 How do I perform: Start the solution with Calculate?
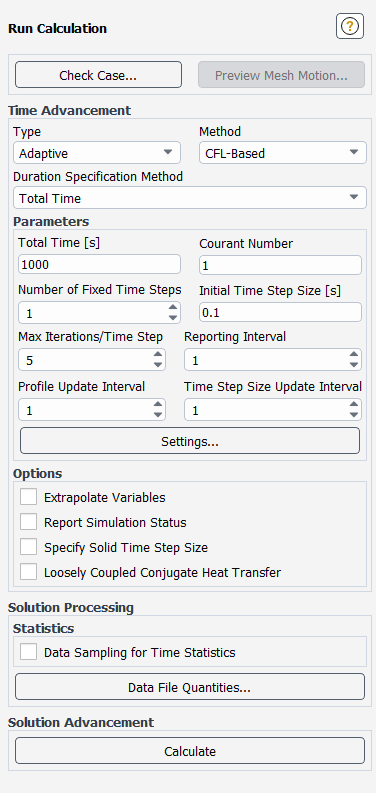tap(190, 751)
